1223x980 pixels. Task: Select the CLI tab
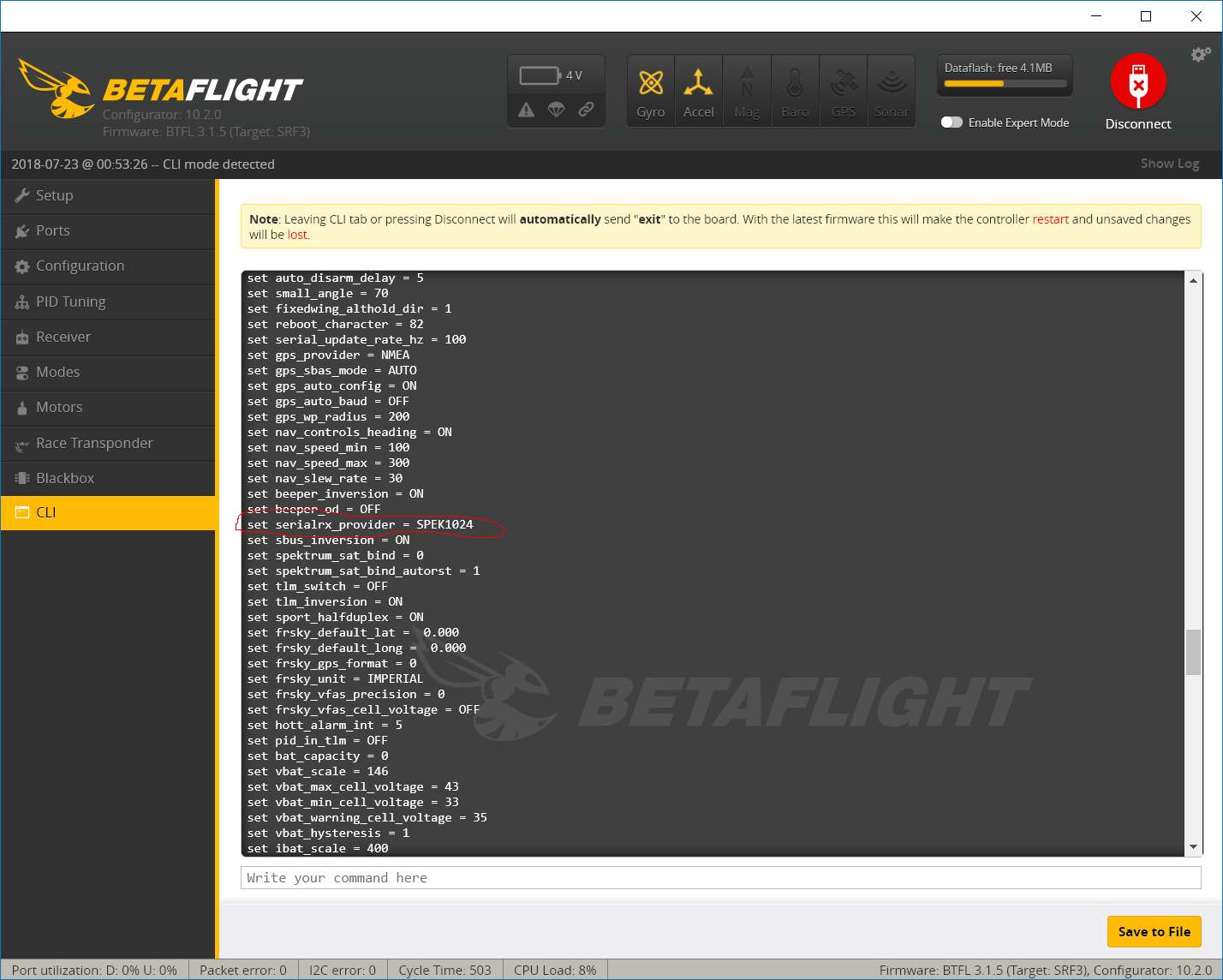(x=107, y=512)
